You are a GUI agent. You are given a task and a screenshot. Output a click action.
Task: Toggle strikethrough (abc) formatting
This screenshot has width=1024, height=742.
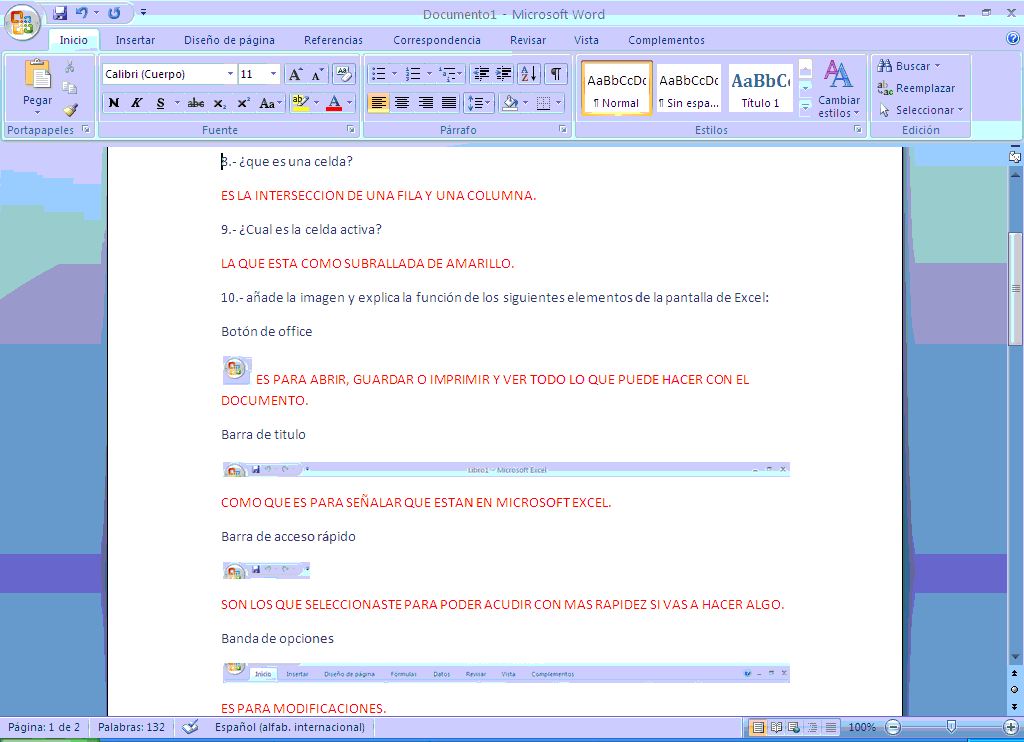196,103
